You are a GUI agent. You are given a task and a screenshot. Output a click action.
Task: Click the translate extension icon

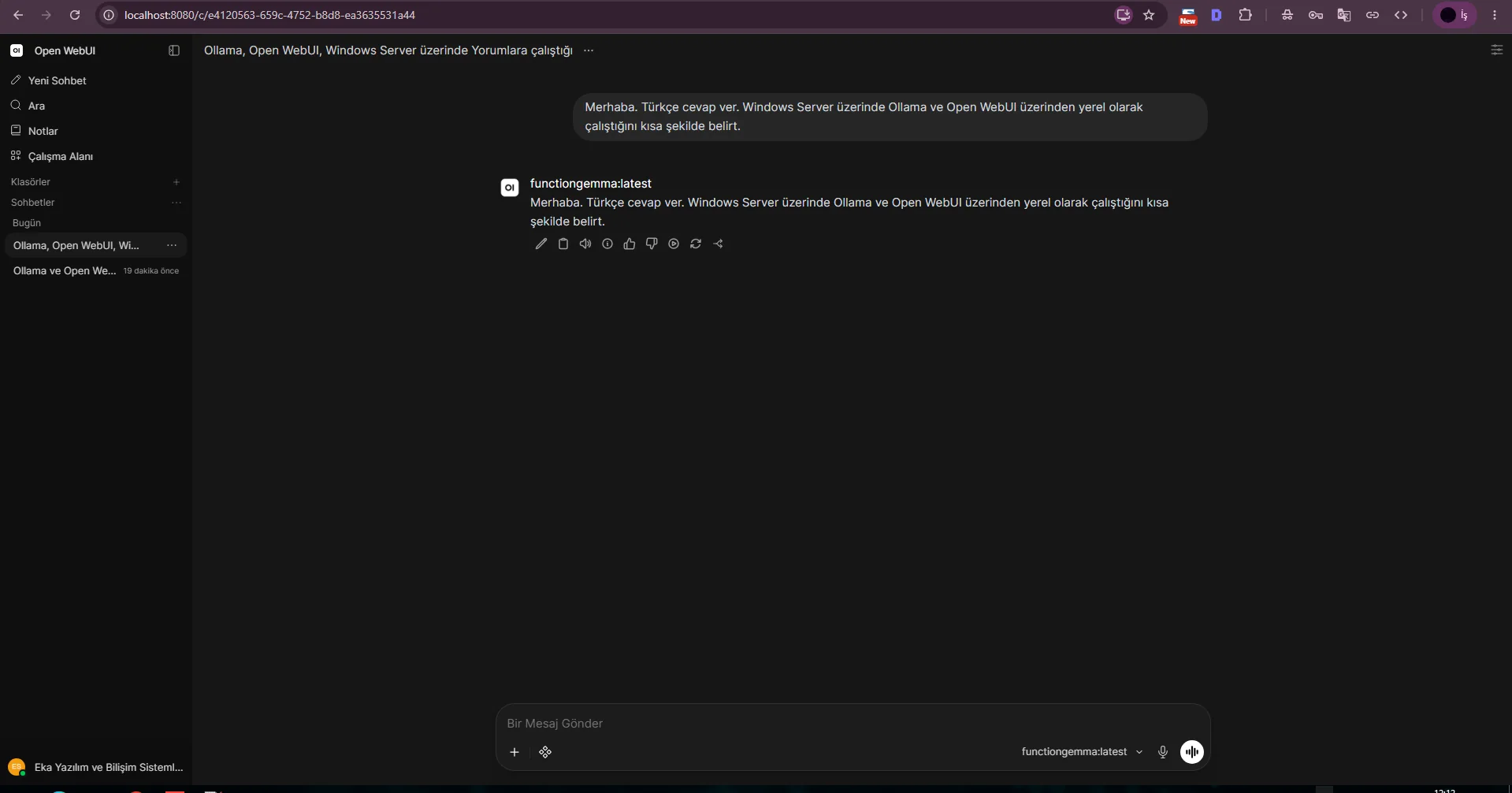pyautogui.click(x=1343, y=15)
